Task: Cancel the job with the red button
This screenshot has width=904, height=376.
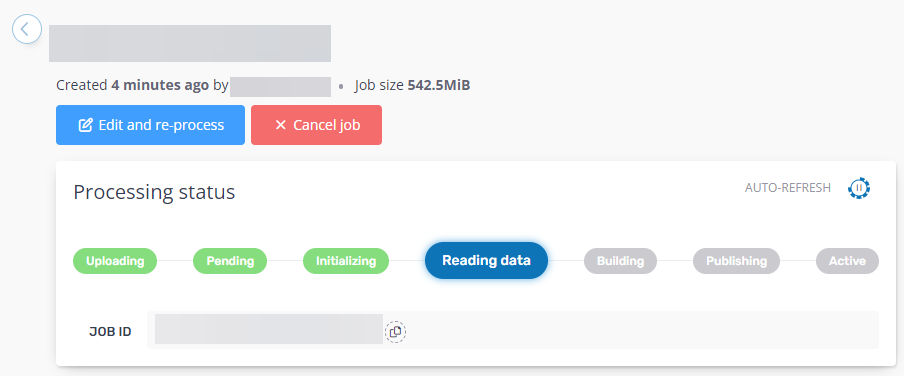Action: (317, 125)
